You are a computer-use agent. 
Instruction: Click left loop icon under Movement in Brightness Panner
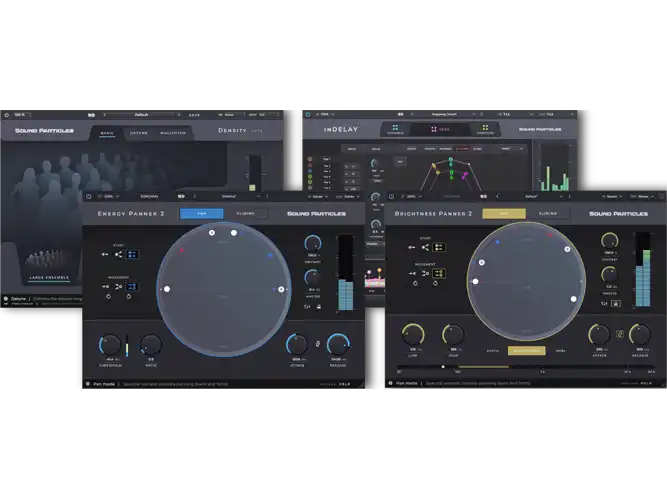[x=415, y=283]
